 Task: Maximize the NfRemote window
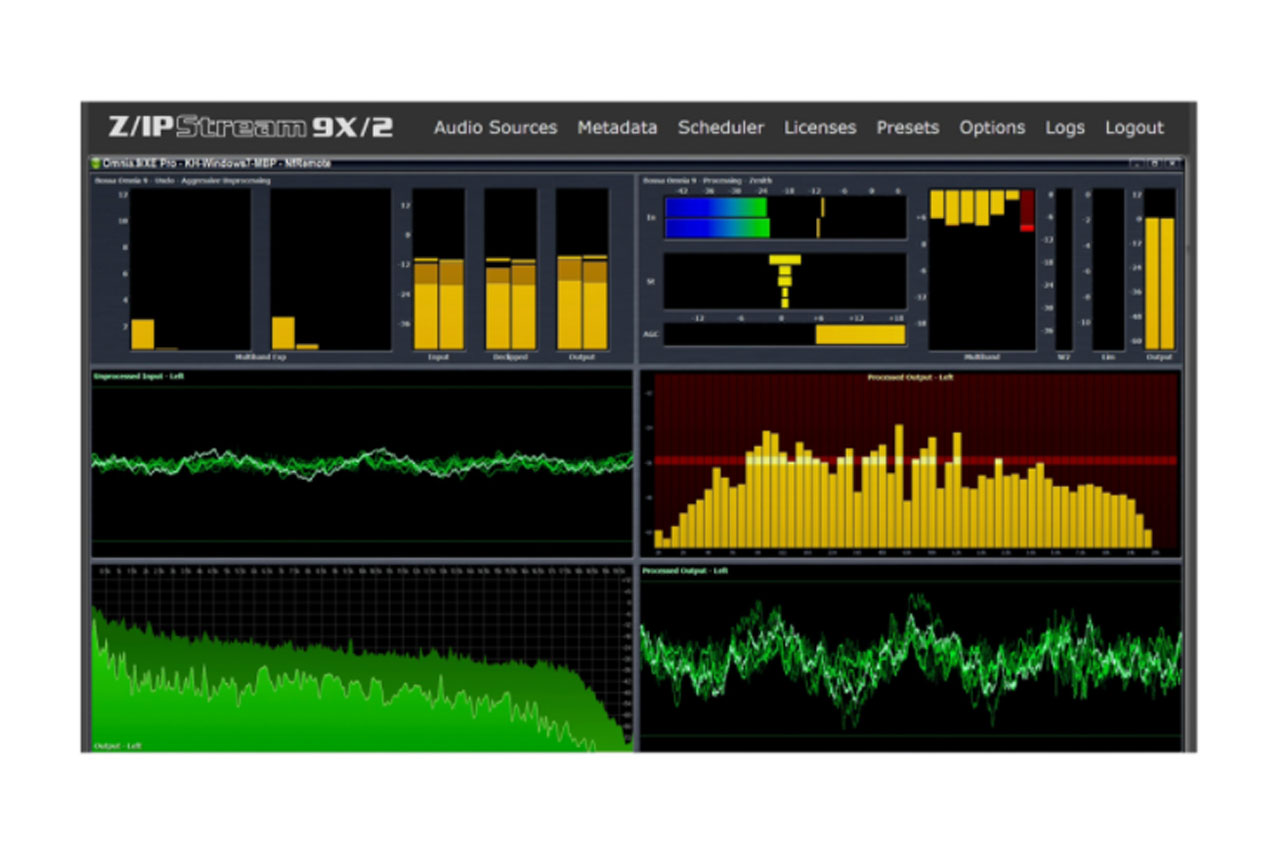(x=1153, y=163)
